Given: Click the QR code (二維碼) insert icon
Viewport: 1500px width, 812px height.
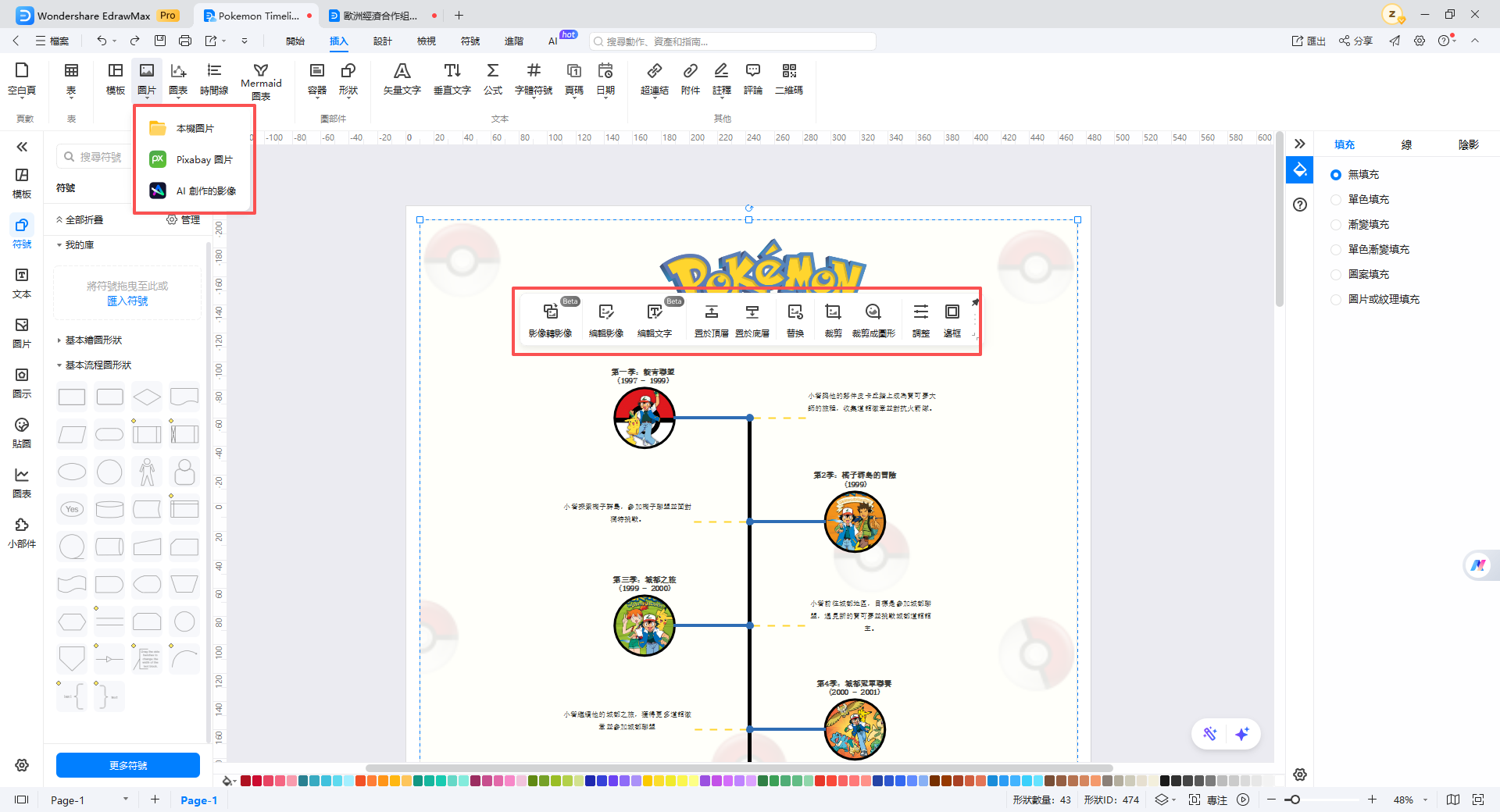Looking at the screenshot, I should pyautogui.click(x=789, y=80).
